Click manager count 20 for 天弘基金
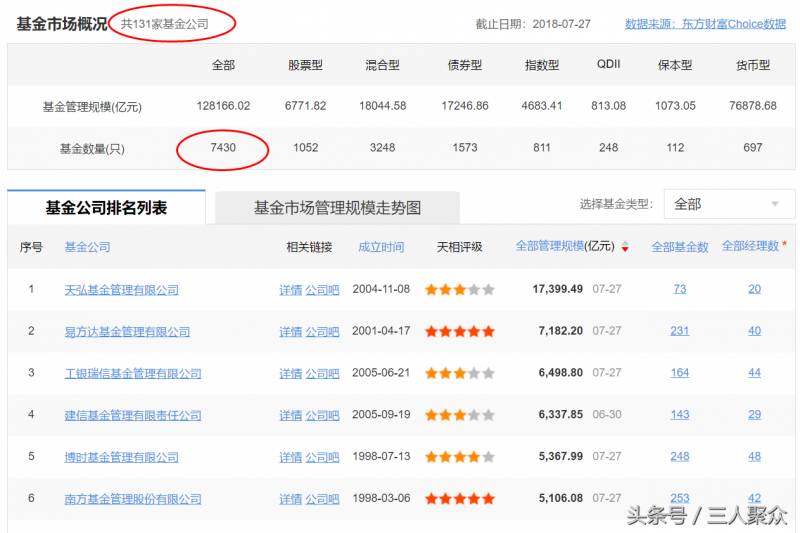The height and width of the screenshot is (533, 800). pyautogui.click(x=755, y=289)
